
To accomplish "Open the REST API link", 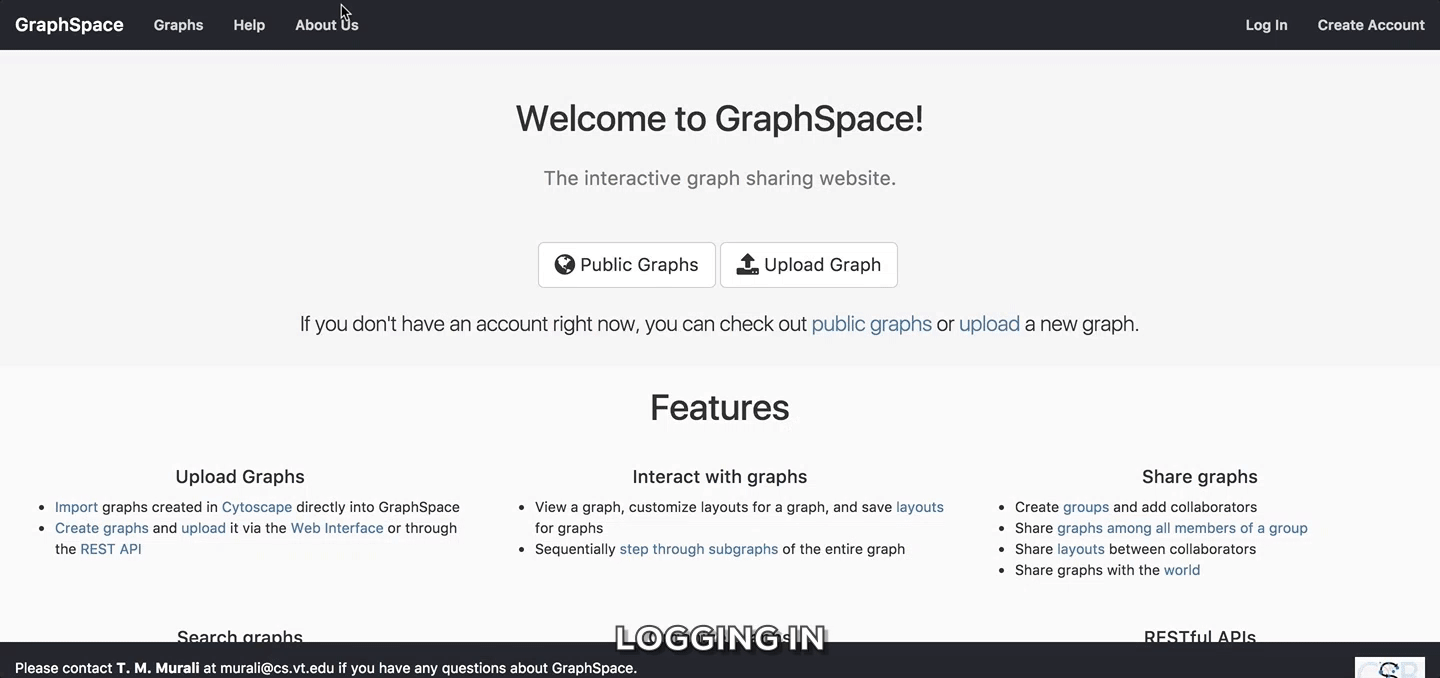I will [x=111, y=549].
